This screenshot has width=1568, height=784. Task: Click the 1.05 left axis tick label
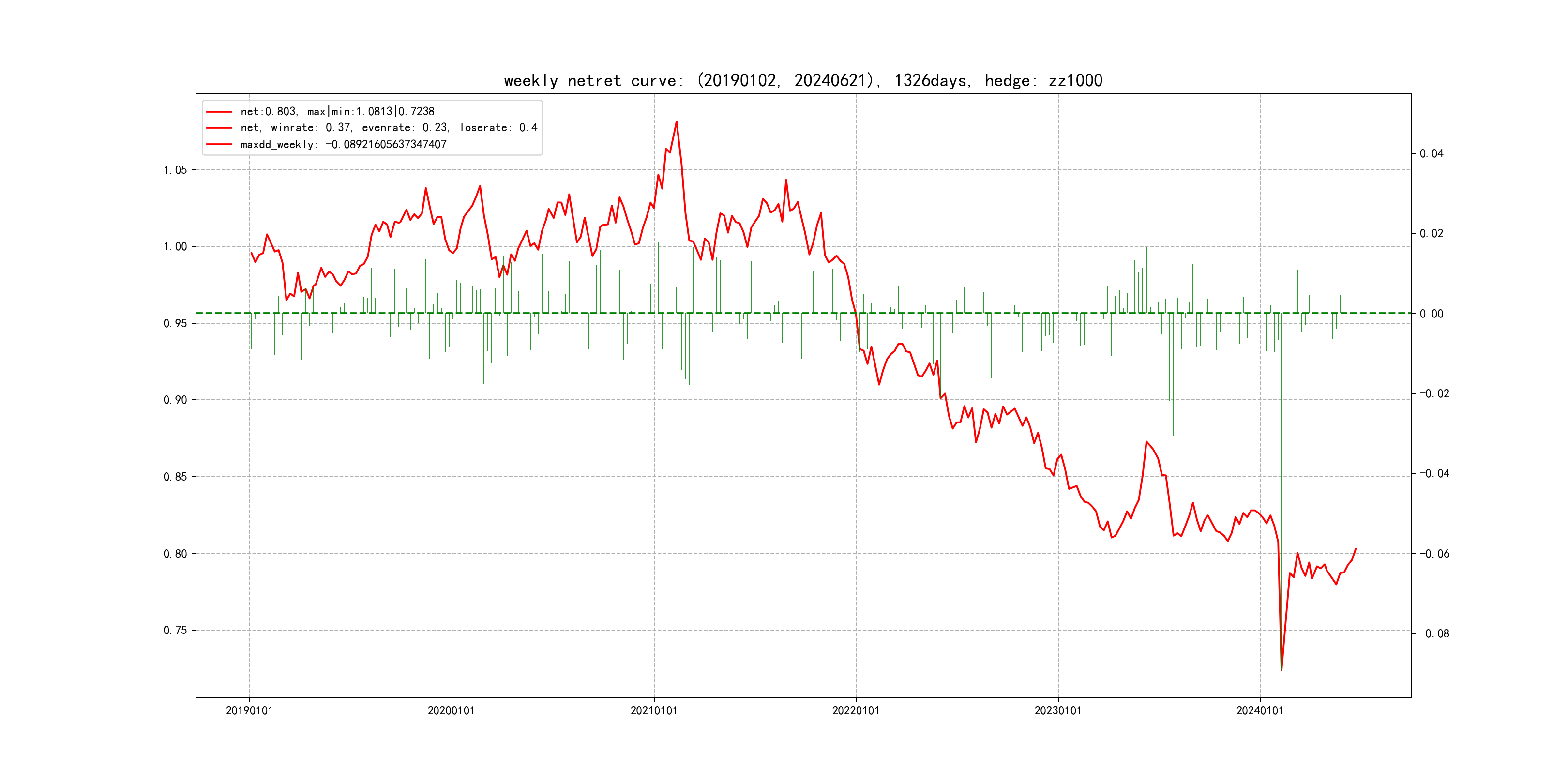[x=175, y=170]
